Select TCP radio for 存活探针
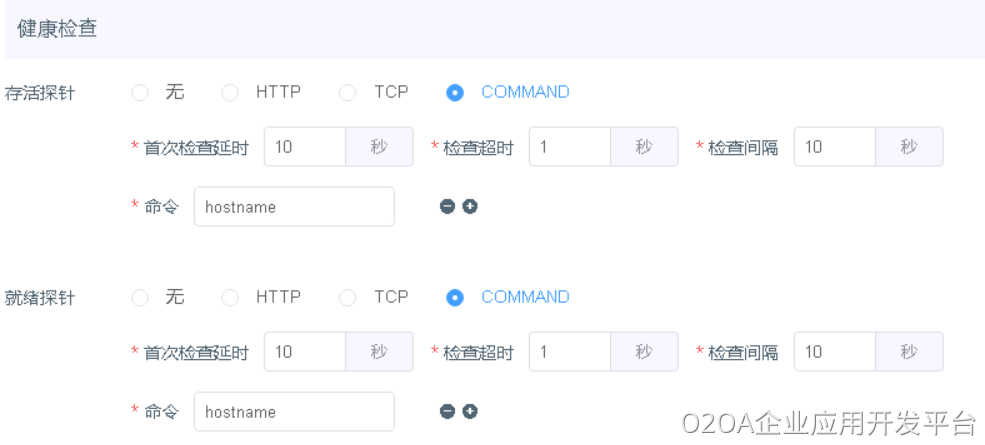This screenshot has height=445, width=985. click(348, 93)
